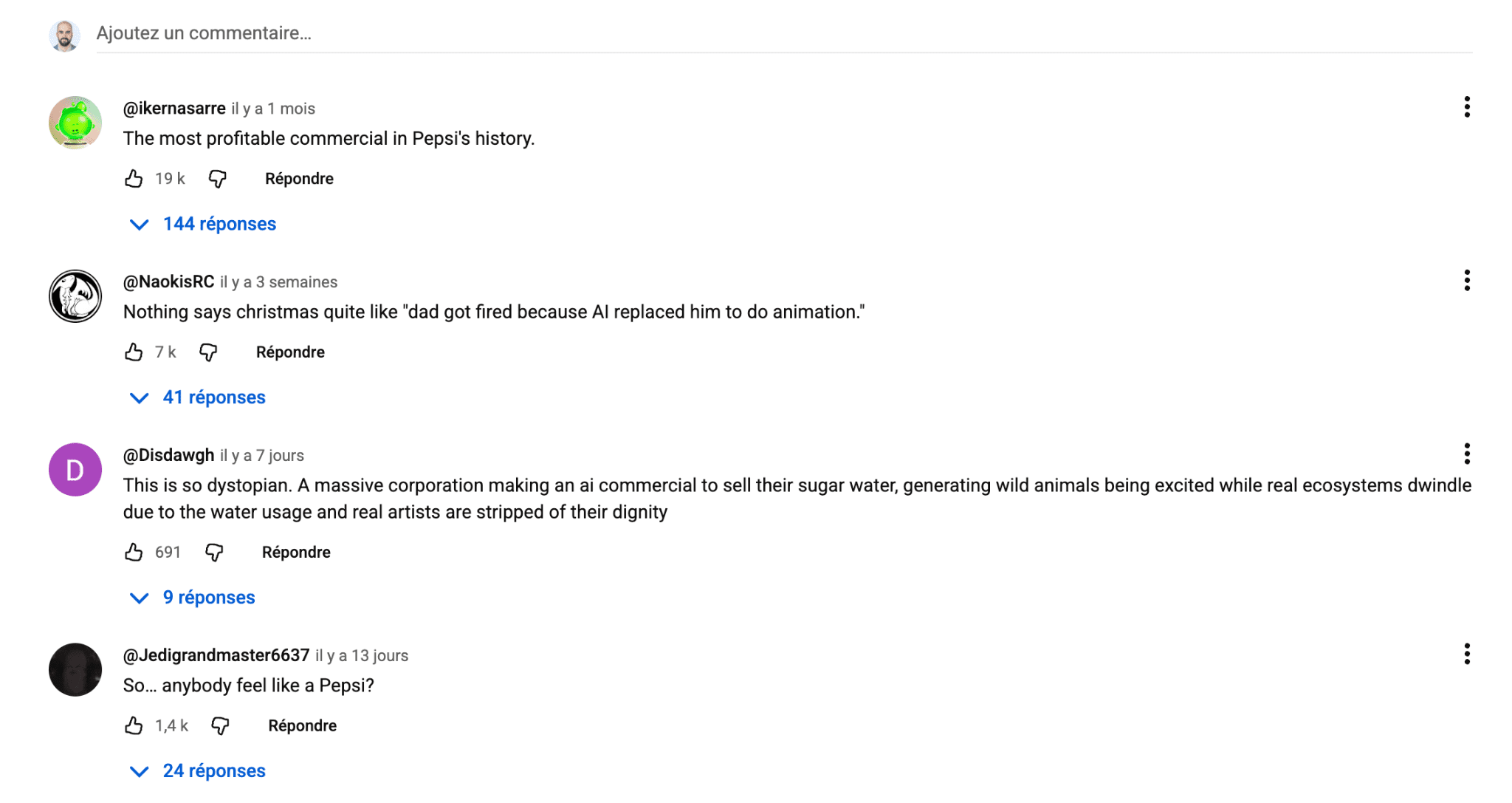This screenshot has width=1512, height=803.
Task: Click Répondre under @ikernasarre comment
Action: tap(299, 179)
